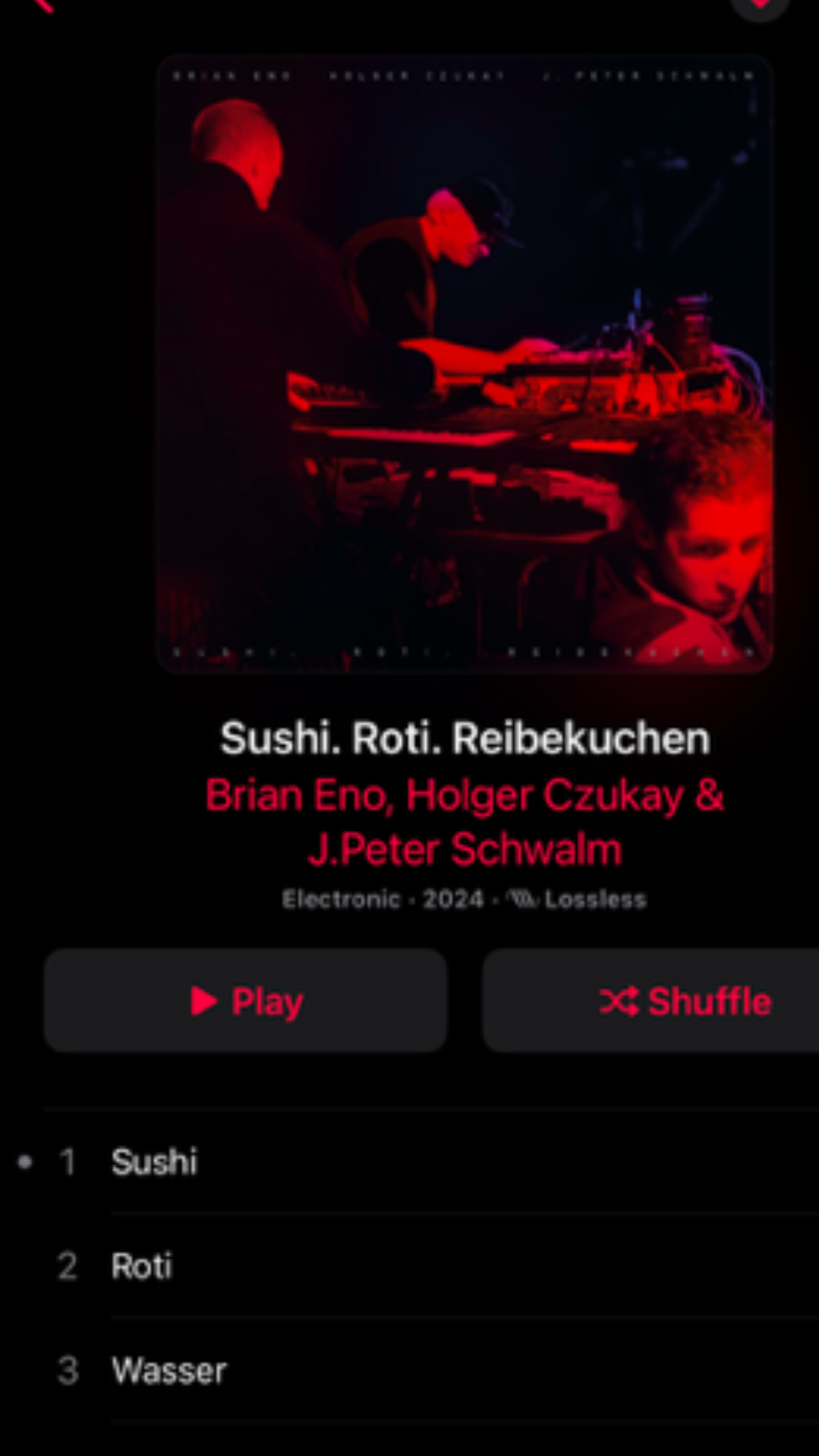
Task: Tap track number 2 in the list
Action: 67,1266
